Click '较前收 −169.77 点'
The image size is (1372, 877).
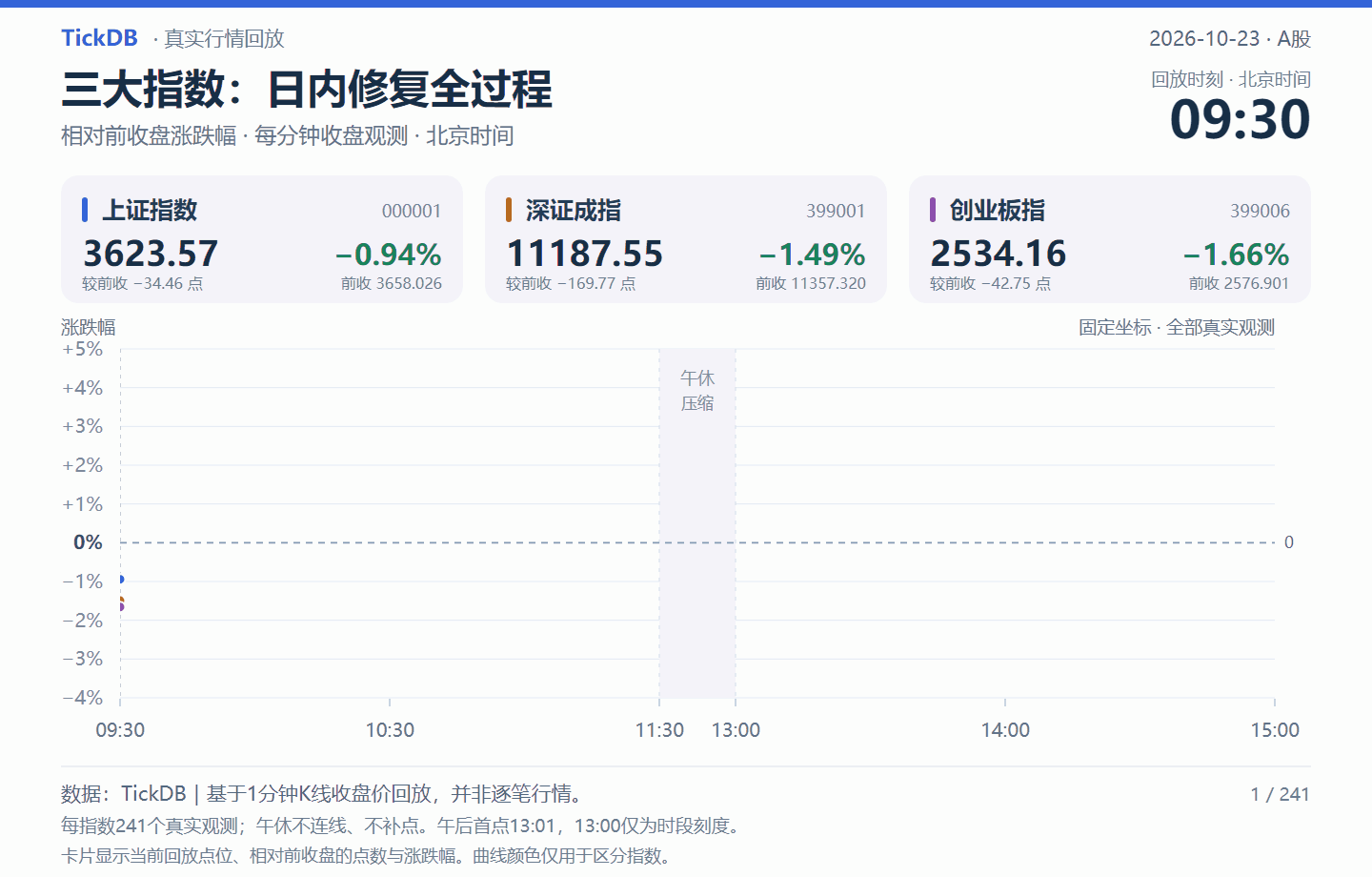(571, 283)
